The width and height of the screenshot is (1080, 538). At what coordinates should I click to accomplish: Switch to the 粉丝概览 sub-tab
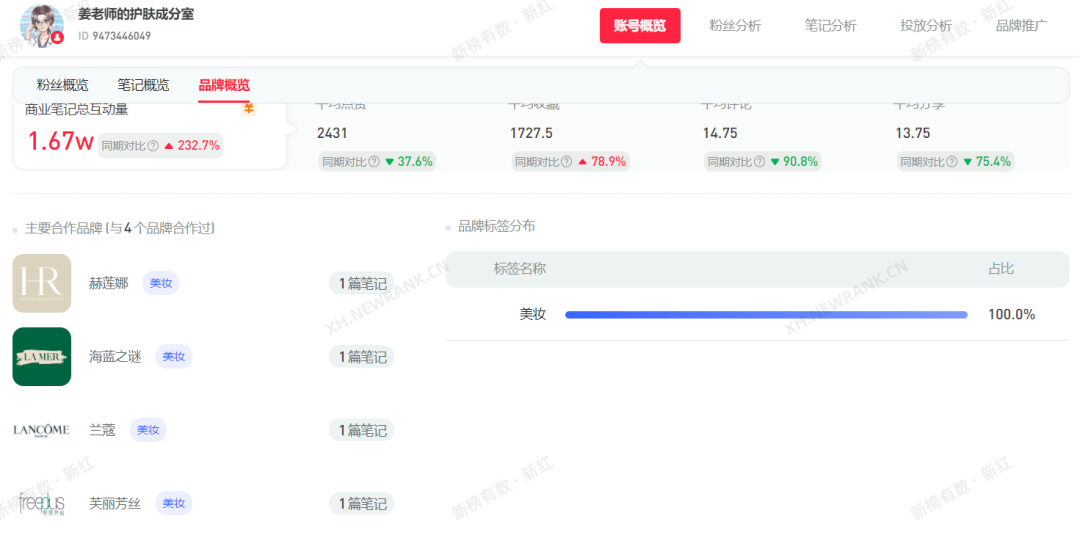point(62,85)
